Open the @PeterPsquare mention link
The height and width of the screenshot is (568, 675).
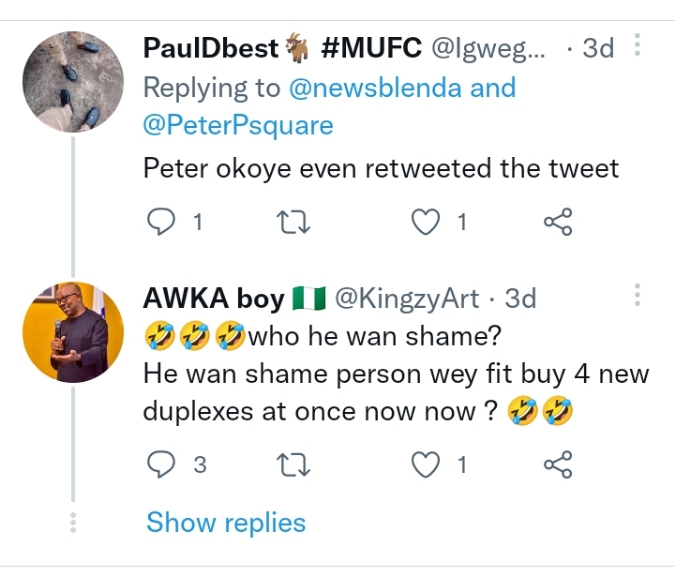(x=238, y=126)
